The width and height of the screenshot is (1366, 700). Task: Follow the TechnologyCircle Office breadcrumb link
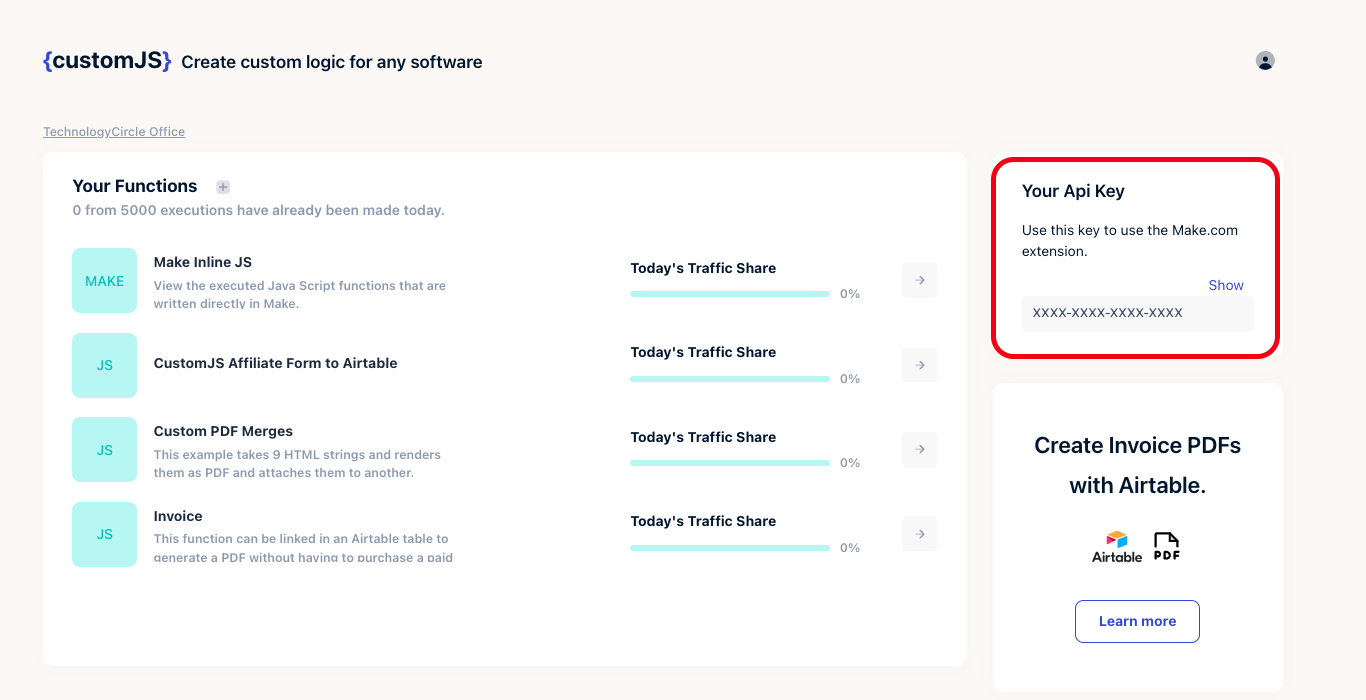[x=114, y=132]
